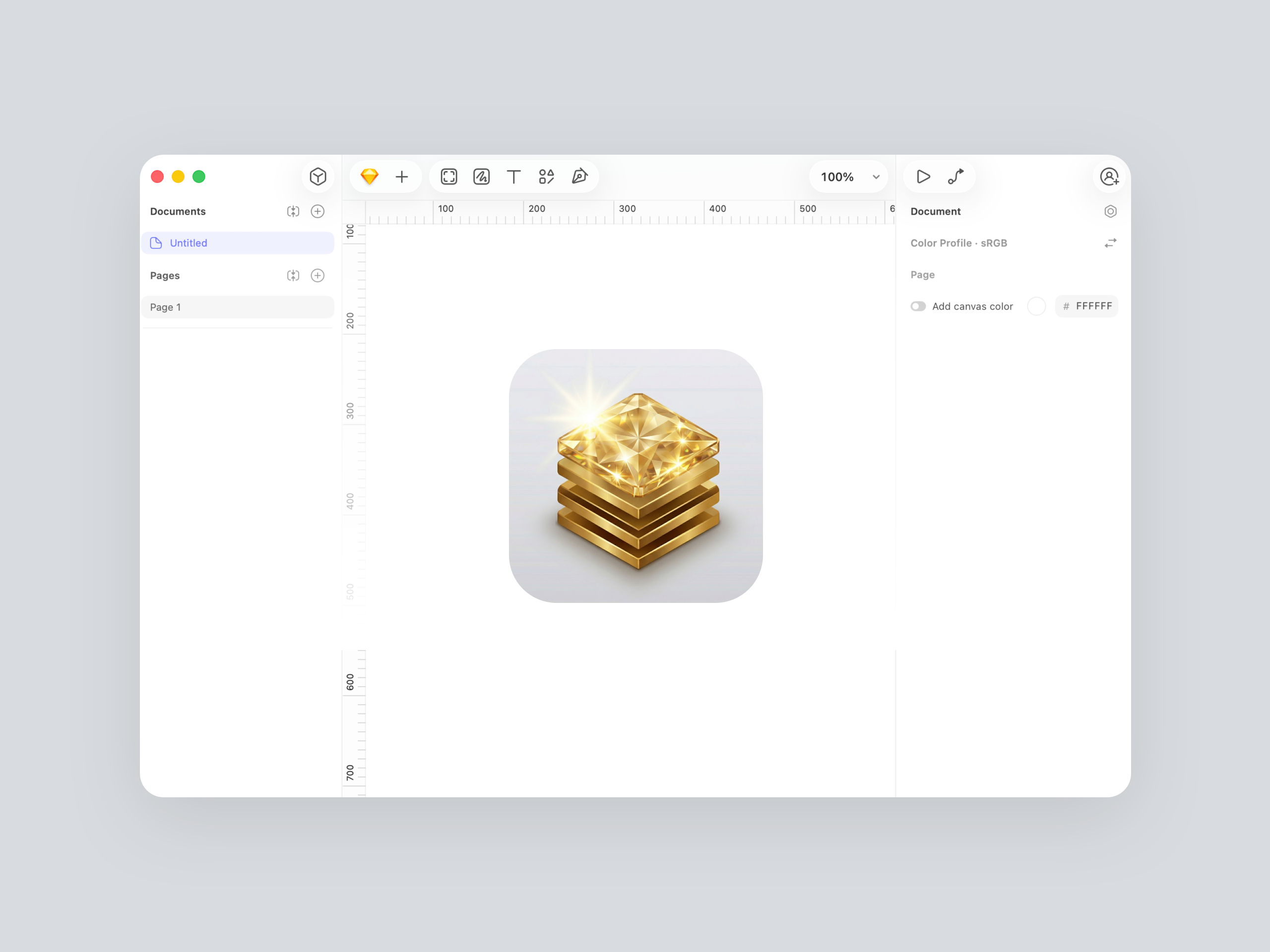The width and height of the screenshot is (1270, 952).
Task: Select the Pencil drawing tool
Action: click(481, 177)
